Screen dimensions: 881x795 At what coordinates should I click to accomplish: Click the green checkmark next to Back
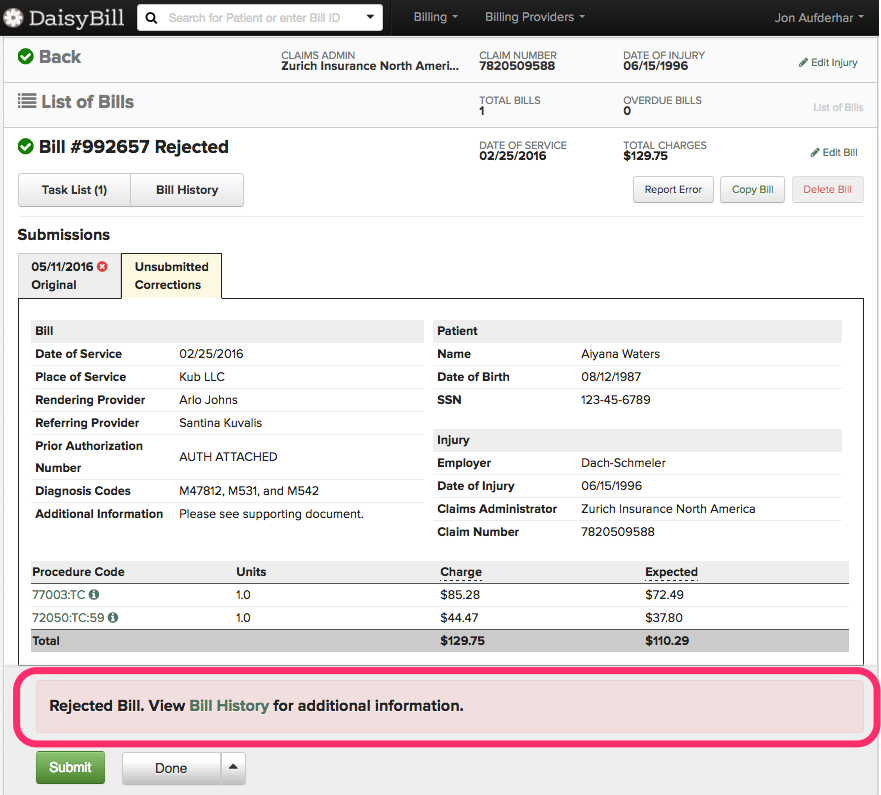25,57
